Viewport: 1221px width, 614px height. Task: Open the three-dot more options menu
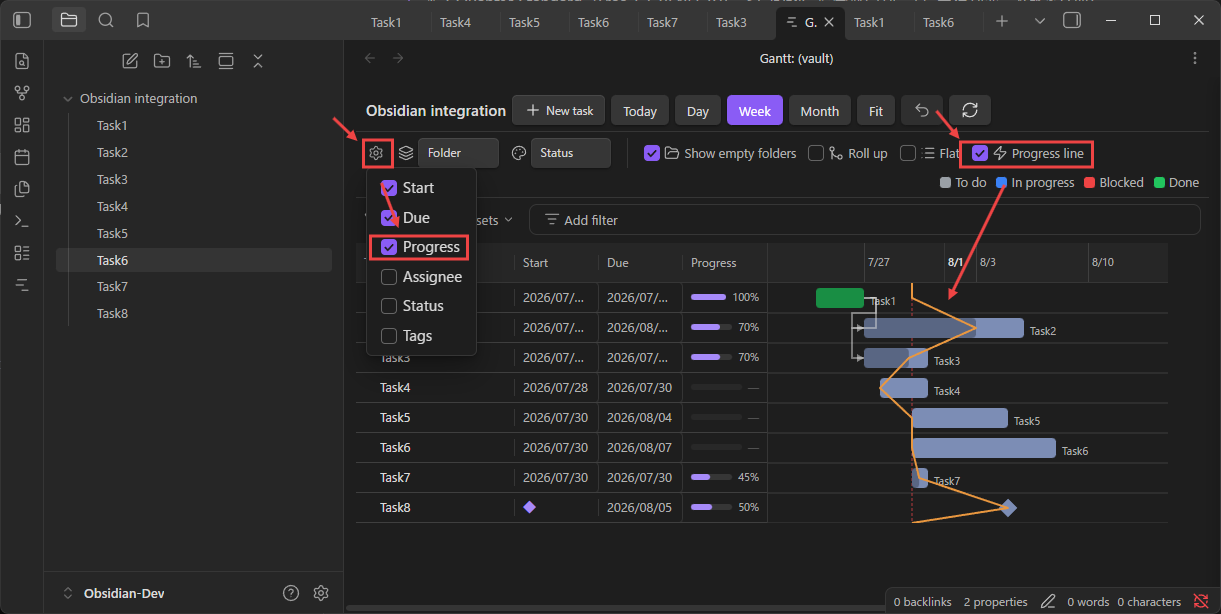pos(1194,58)
